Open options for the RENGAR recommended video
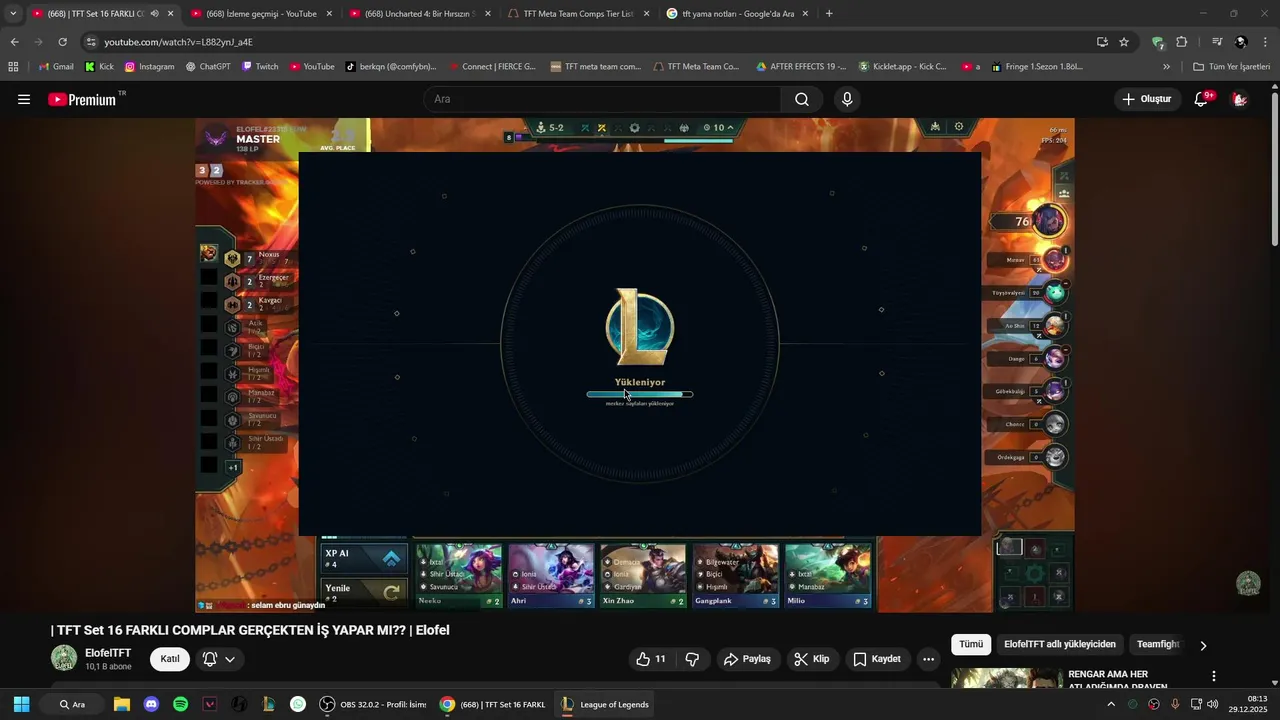1280x720 pixels. click(x=1213, y=676)
